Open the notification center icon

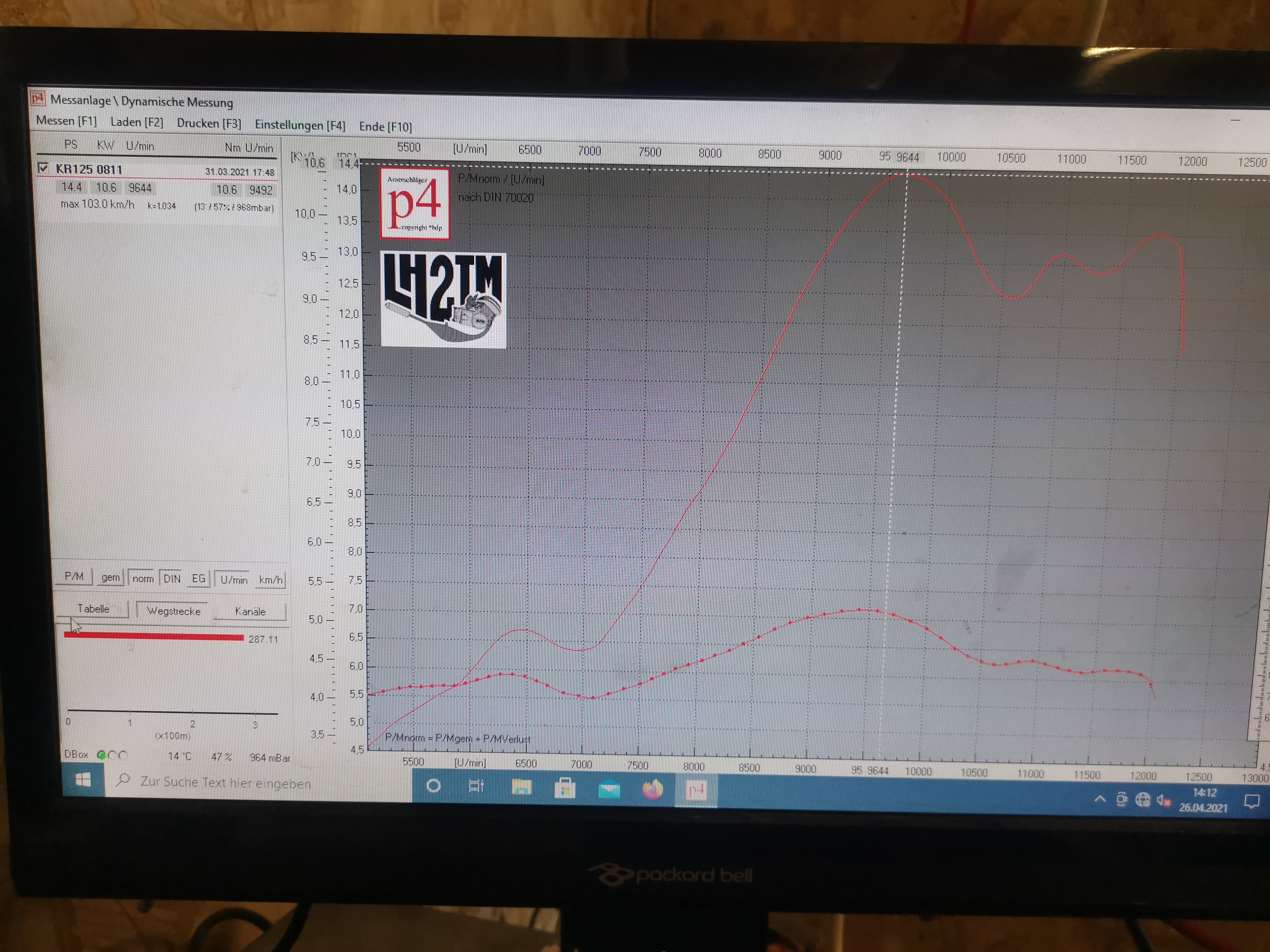[x=1251, y=801]
